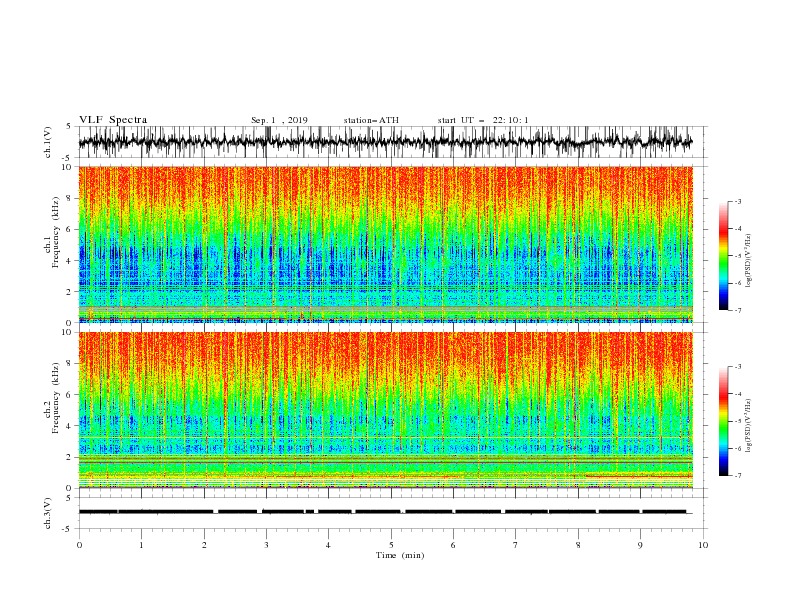The width and height of the screenshot is (792, 612).
Task: Select the "start UT = 22:10:1" text
Action: (x=483, y=120)
